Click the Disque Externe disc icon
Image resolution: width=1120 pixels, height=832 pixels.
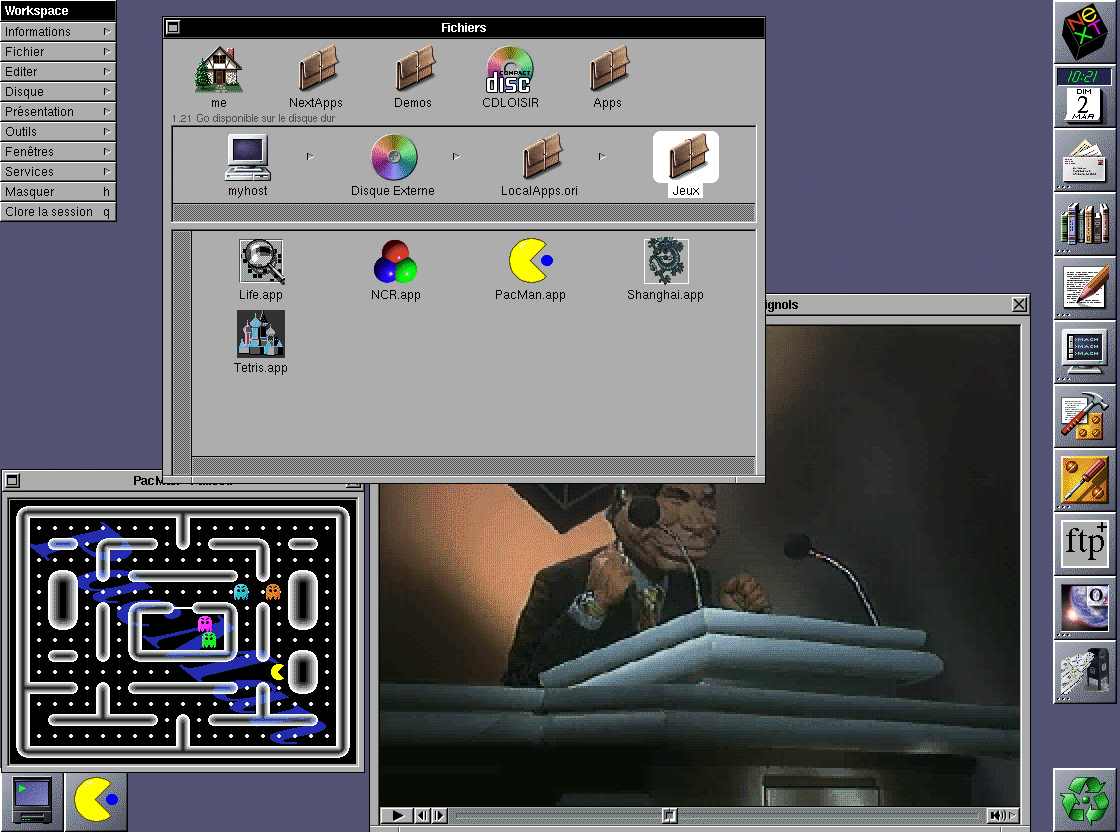[394, 157]
